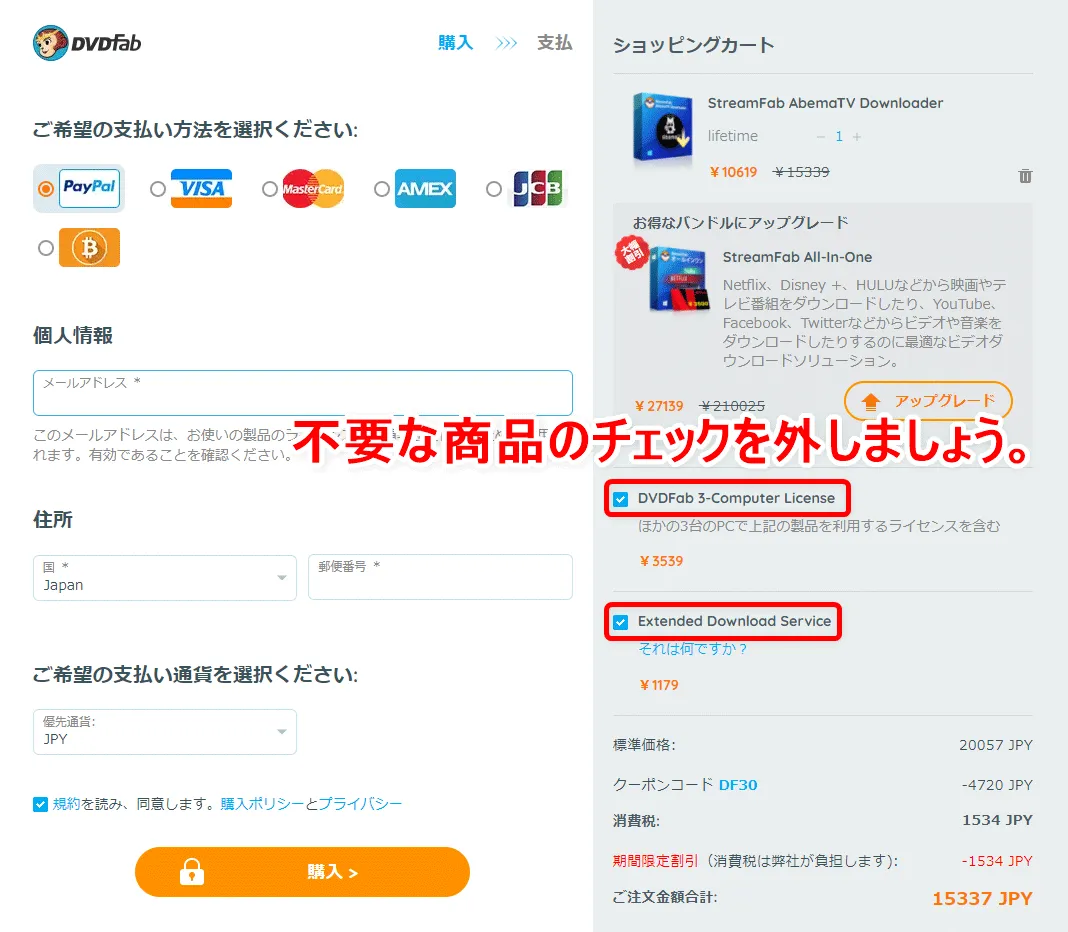Viewport: 1068px width, 932px height.
Task: Click the ショッピングカート heading
Action: [693, 45]
